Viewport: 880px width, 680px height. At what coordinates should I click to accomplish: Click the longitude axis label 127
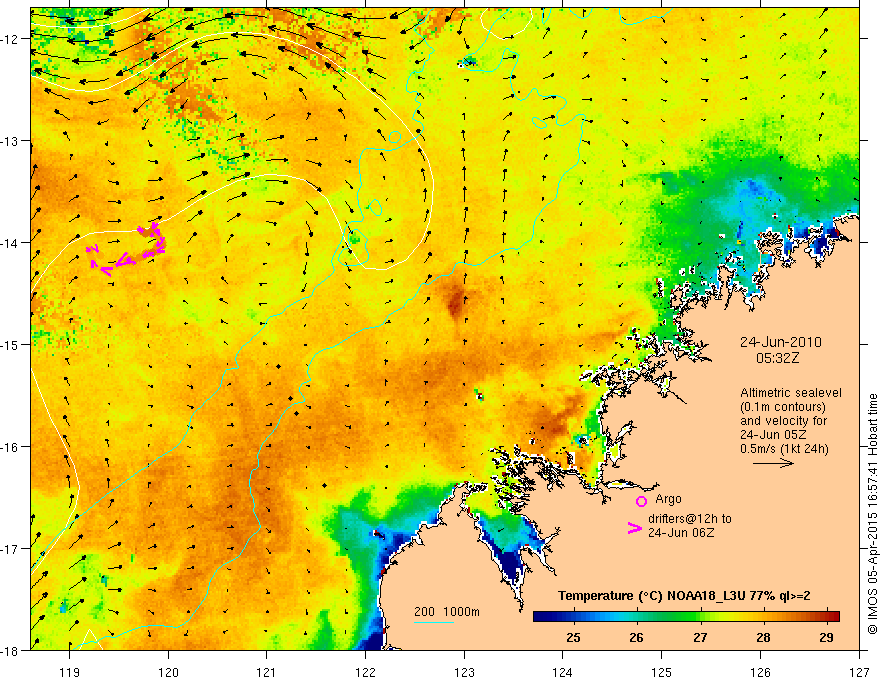(x=859, y=672)
